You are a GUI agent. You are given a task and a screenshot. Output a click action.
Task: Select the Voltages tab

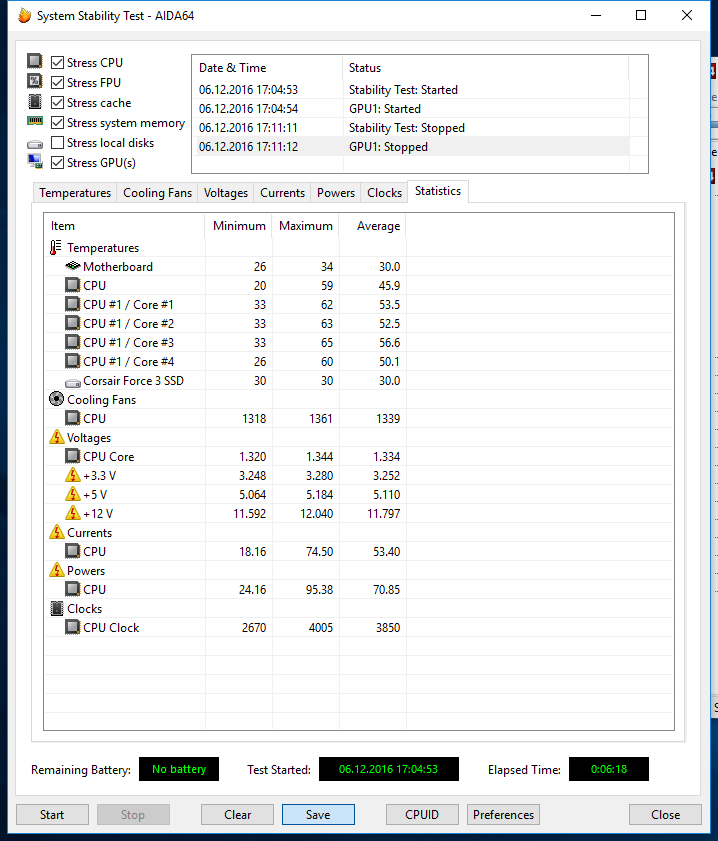(x=226, y=193)
